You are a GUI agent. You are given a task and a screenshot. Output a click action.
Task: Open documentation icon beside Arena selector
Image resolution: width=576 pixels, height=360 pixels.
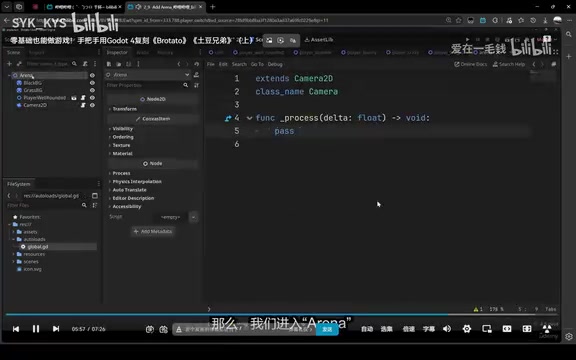pos(197,75)
